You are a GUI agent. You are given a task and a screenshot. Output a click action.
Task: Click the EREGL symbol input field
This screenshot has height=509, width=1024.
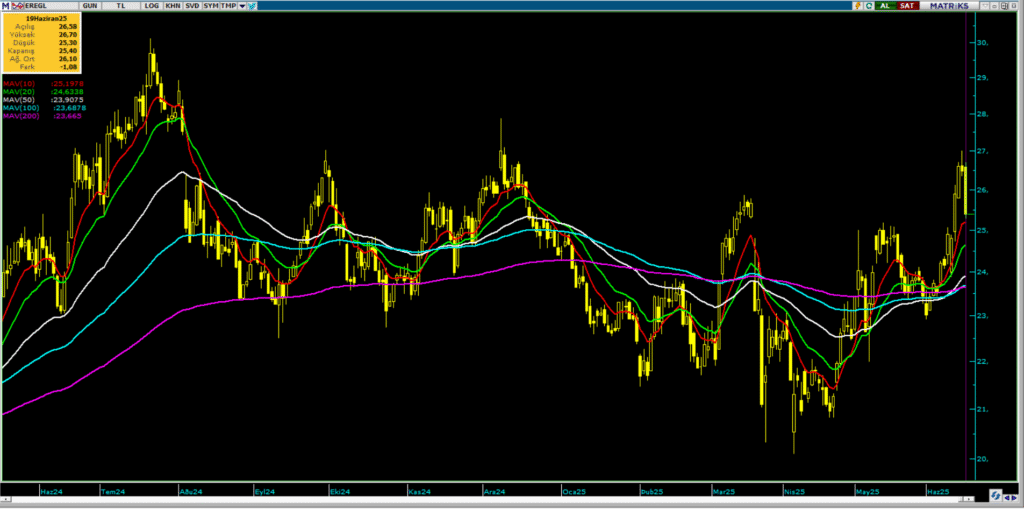(x=42, y=6)
